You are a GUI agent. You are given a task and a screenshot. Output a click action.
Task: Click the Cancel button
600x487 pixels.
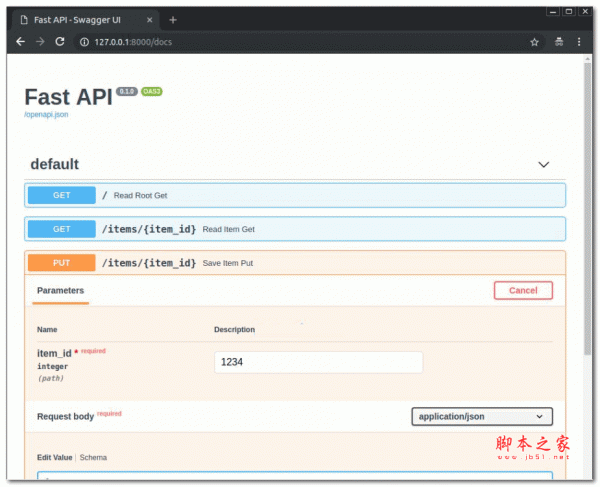[x=523, y=291]
